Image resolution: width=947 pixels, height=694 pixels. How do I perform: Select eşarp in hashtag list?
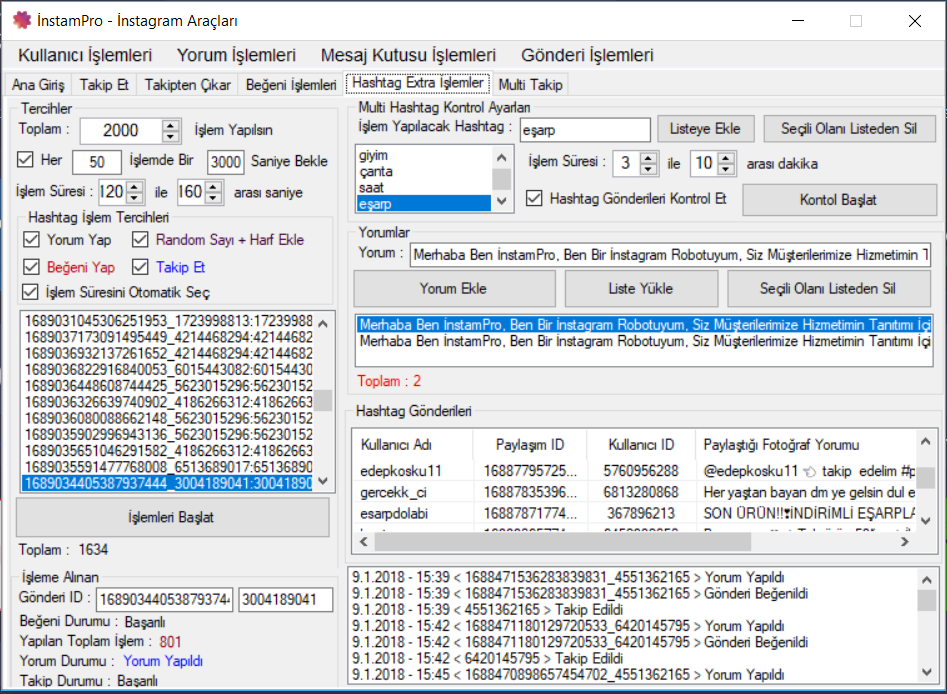(424, 204)
